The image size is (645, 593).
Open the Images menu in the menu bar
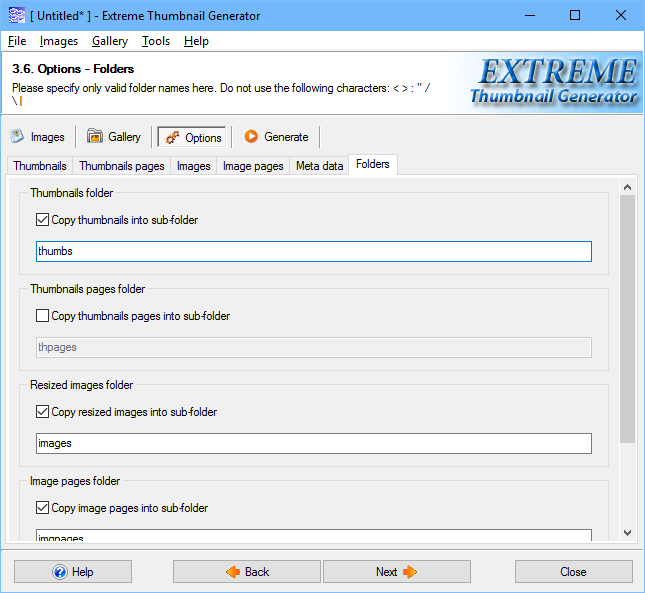coord(59,41)
